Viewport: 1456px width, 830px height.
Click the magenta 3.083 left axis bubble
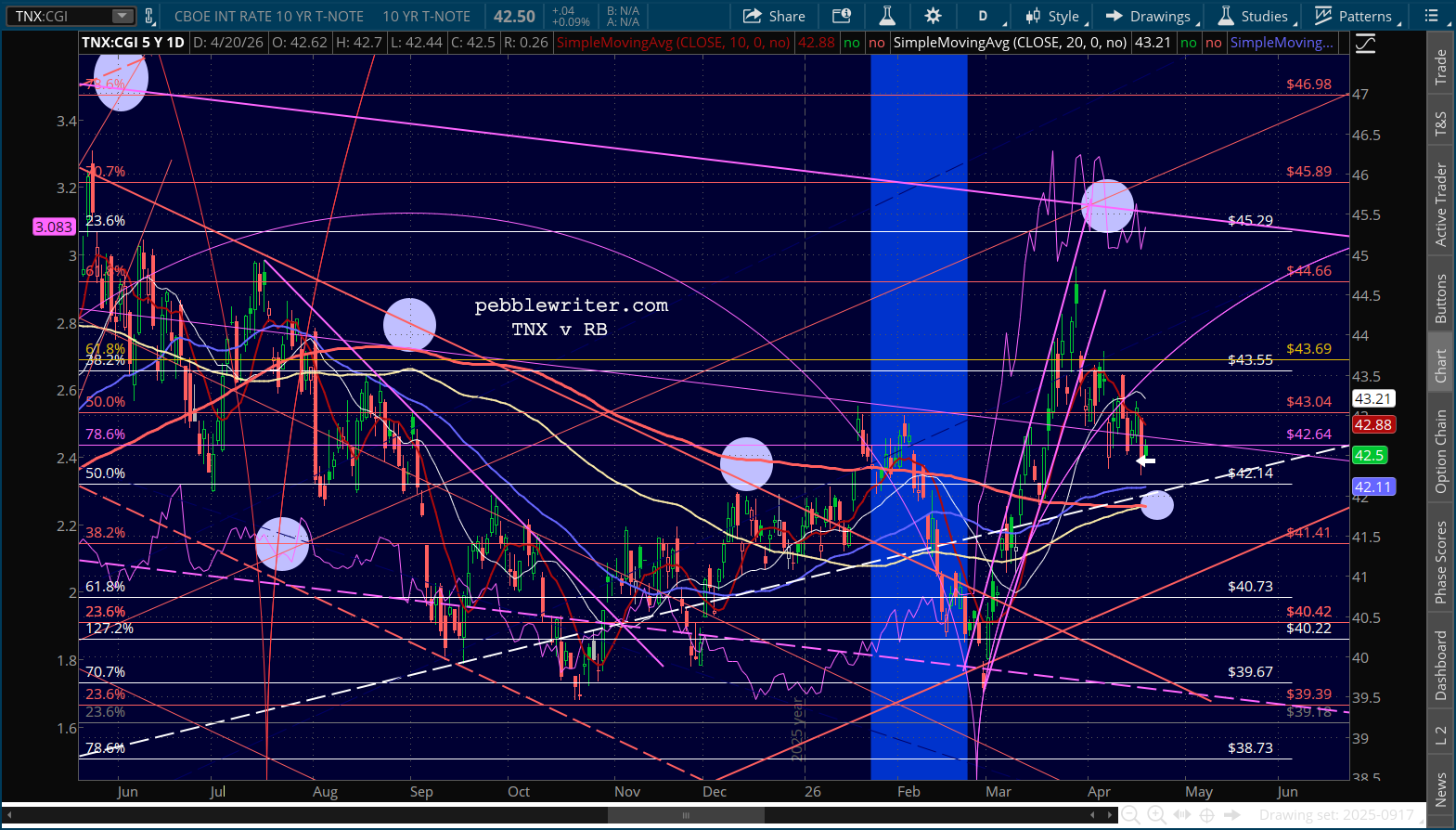click(54, 227)
